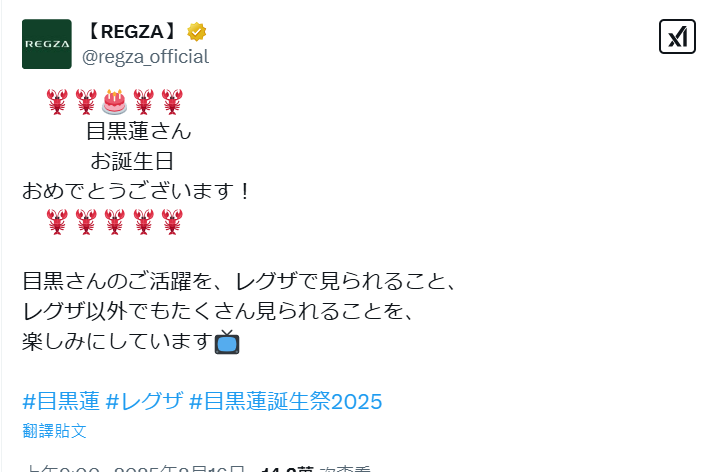Viewport: 707px width, 472px height.
Task: Click the post timestamp at the bottom
Action: [135, 468]
